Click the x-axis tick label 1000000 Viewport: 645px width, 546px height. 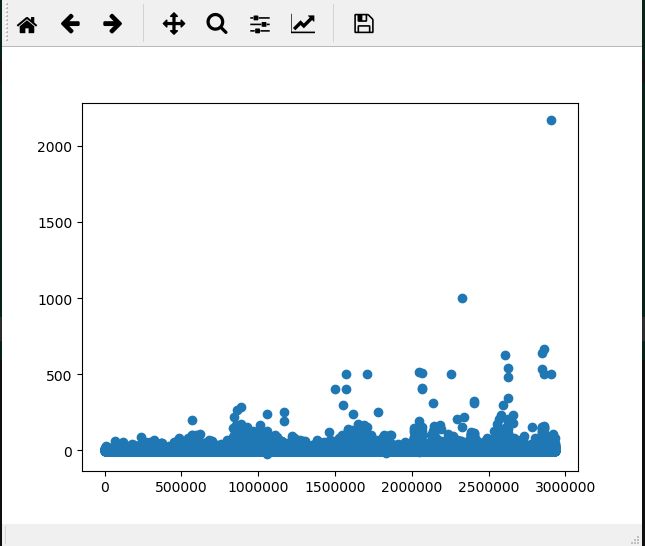(258, 488)
